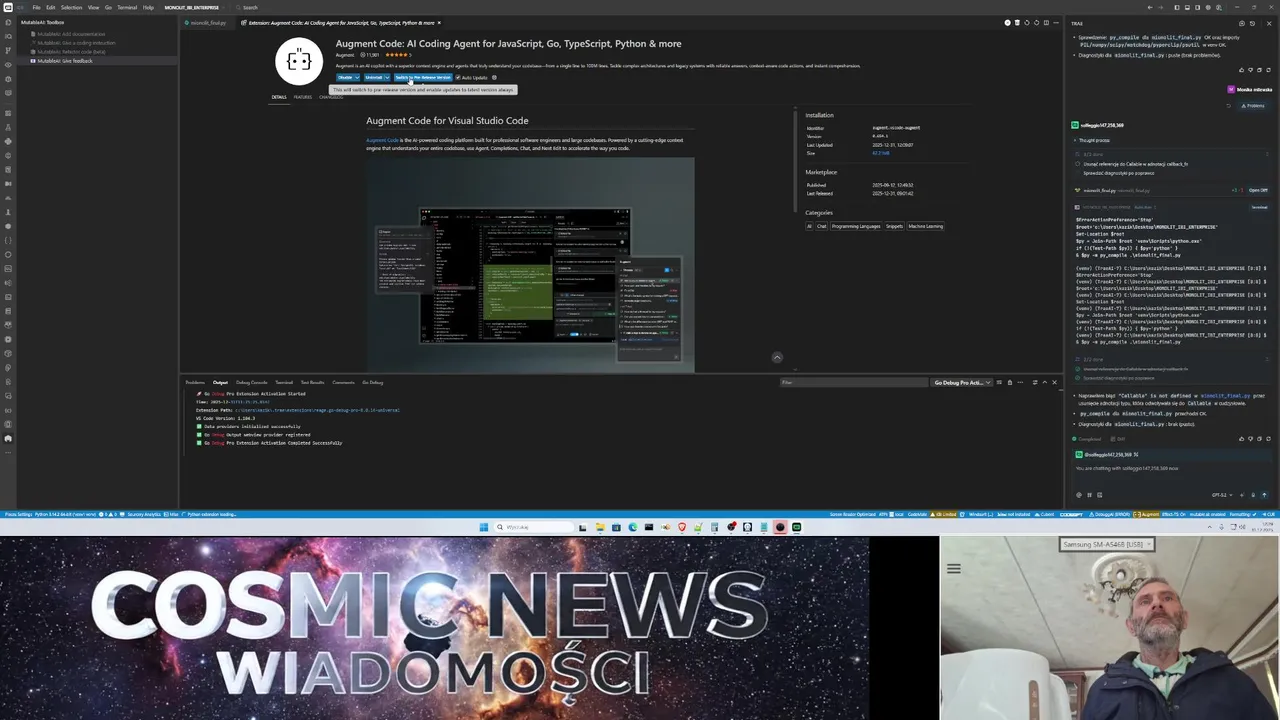Screen dimensions: 1280x720
Task: Close the TRAE chat panel
Action: click(x=1269, y=23)
